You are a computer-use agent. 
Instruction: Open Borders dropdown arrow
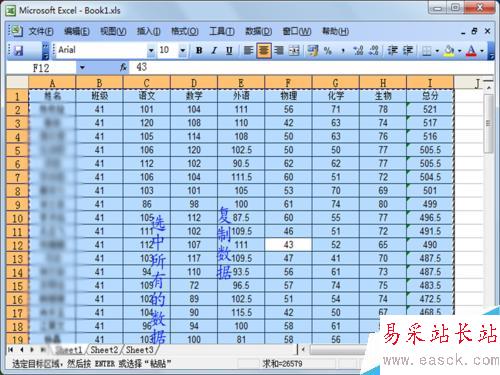point(437,51)
